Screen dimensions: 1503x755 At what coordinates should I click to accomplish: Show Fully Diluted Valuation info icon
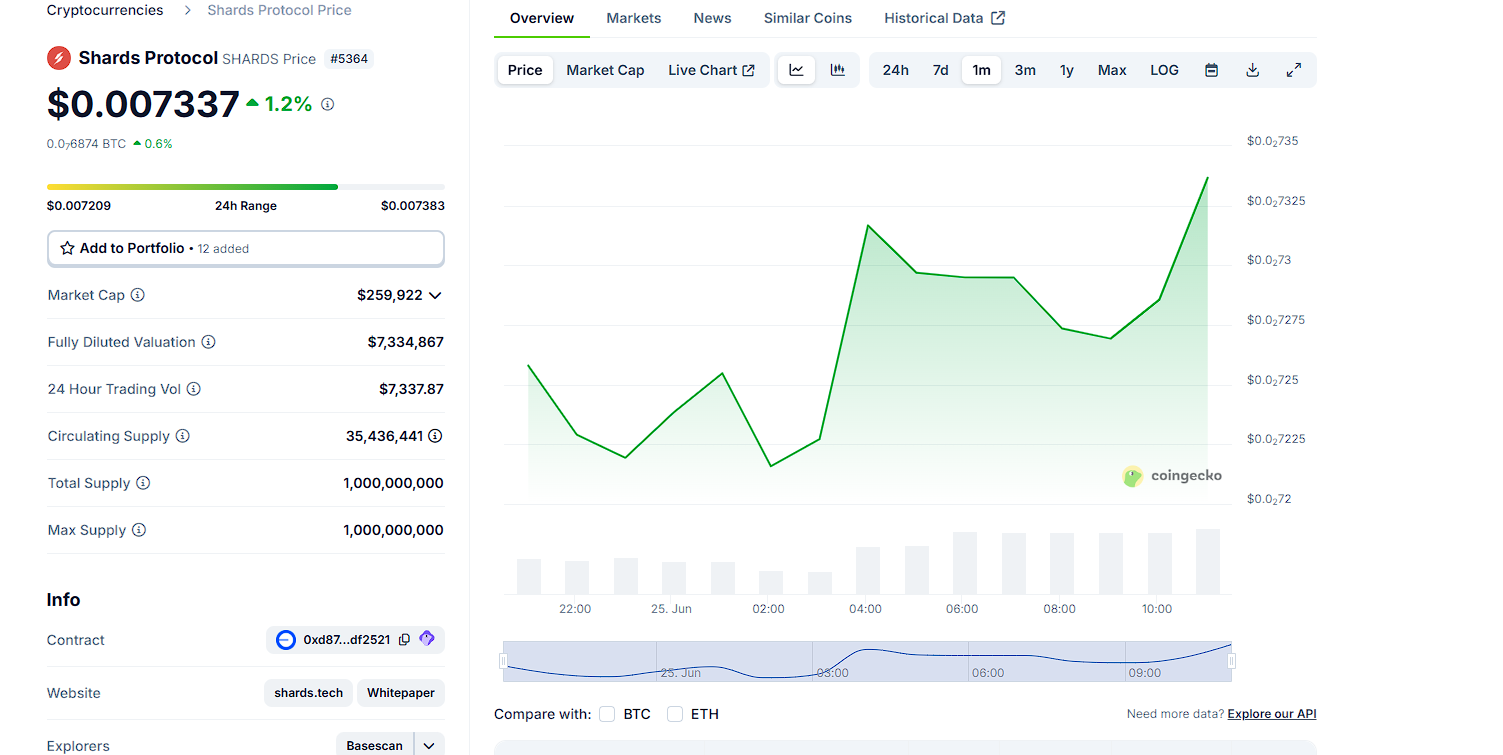click(208, 342)
